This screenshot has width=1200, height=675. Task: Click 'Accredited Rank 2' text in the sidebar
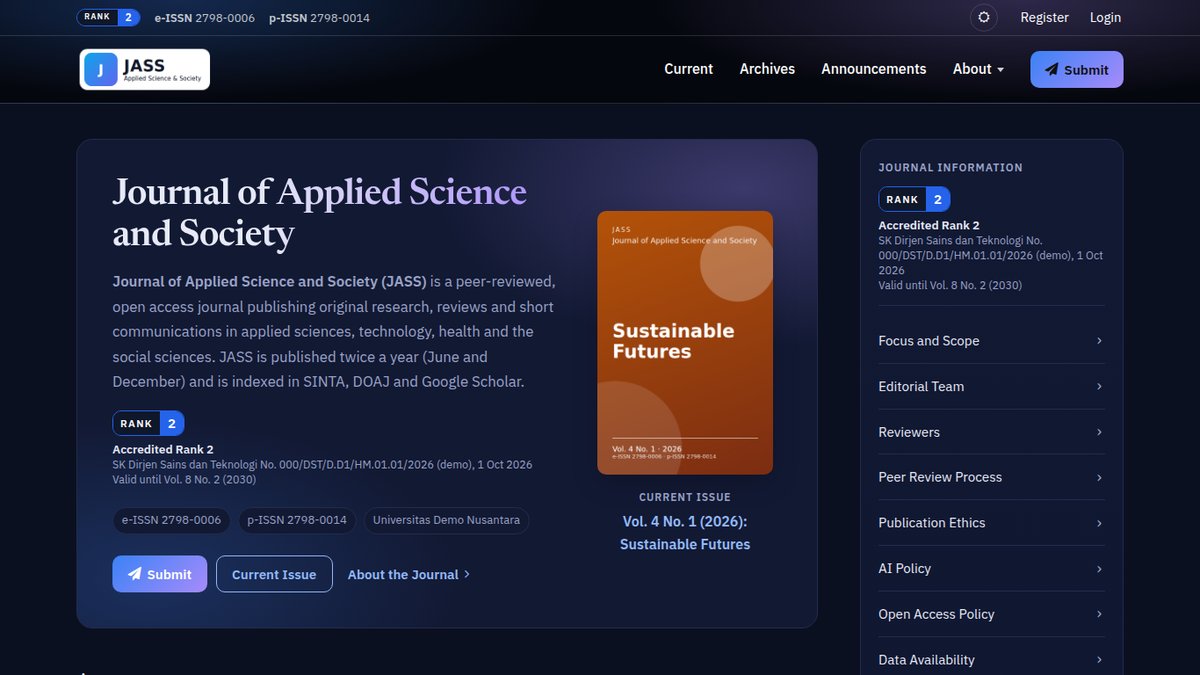coord(929,225)
